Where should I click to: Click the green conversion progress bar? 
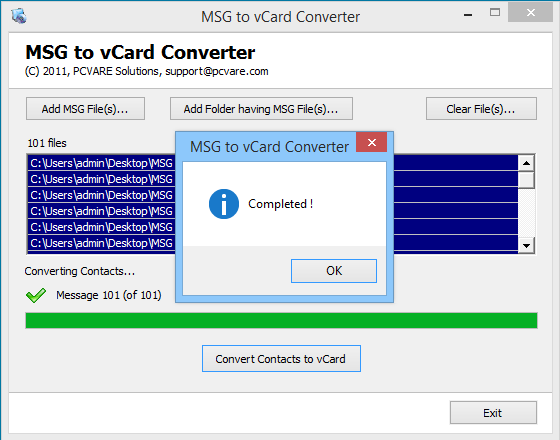[281, 320]
